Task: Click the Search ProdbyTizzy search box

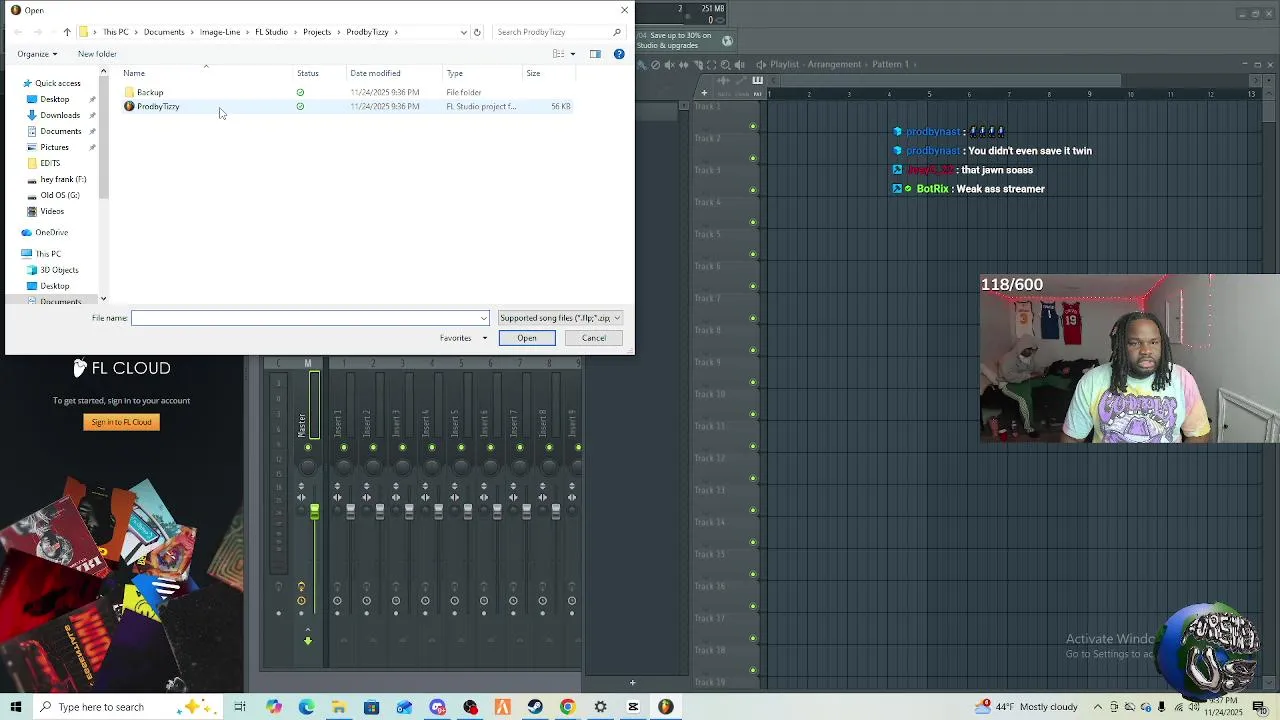Action: click(560, 32)
